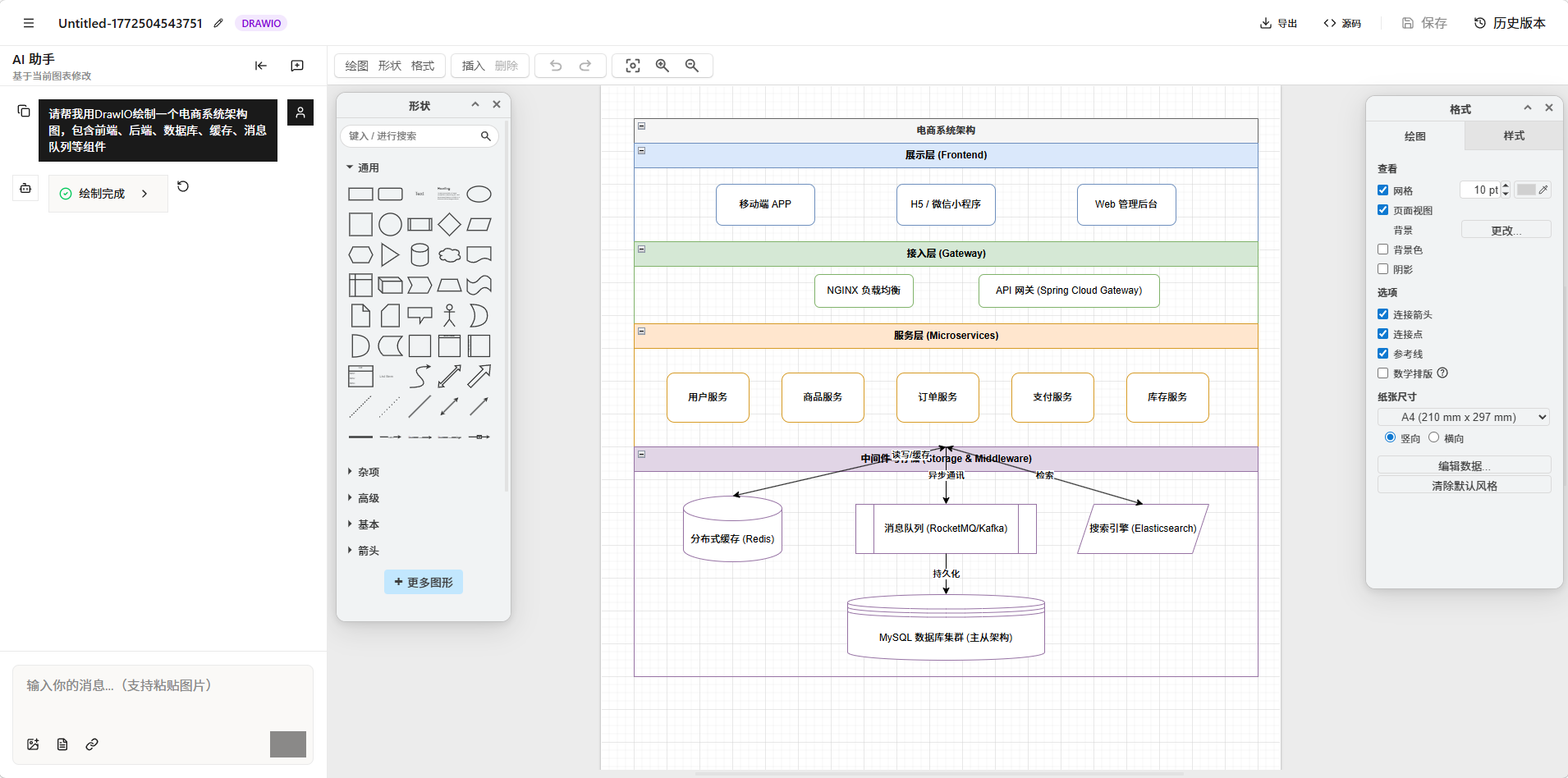Click the 更多图形 button
Viewport: 1568px width, 778px height.
point(424,582)
